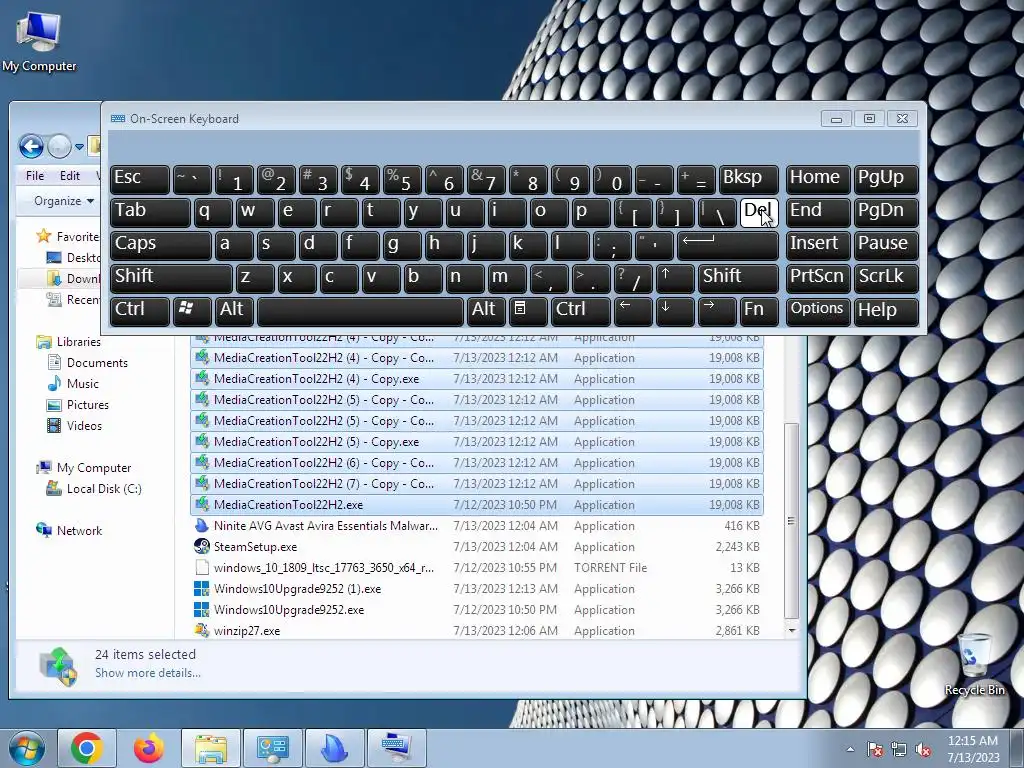Select MediaCreationTool22H2.exe file
This screenshot has width=1024, height=768.
click(x=477, y=505)
